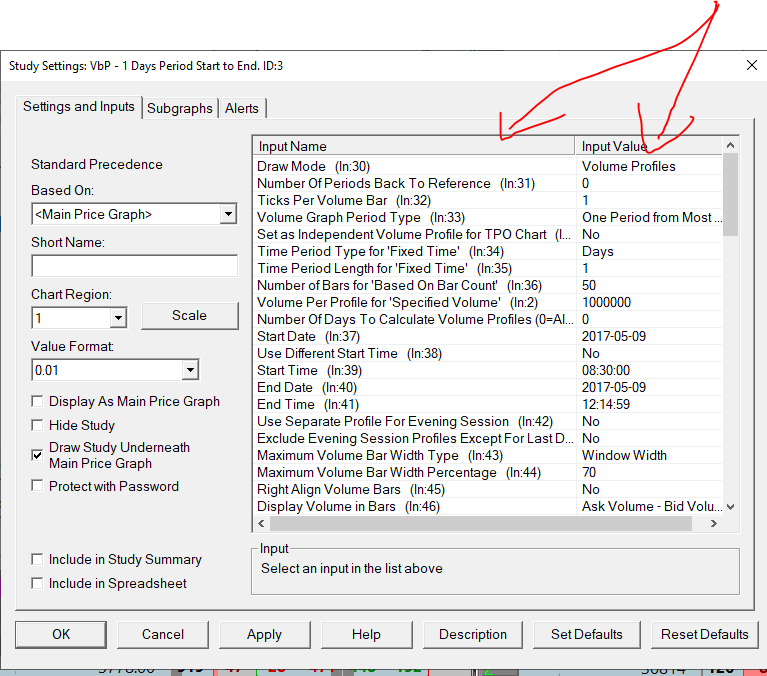Select Maximum Volume Bar Width Percentage row

click(488, 473)
